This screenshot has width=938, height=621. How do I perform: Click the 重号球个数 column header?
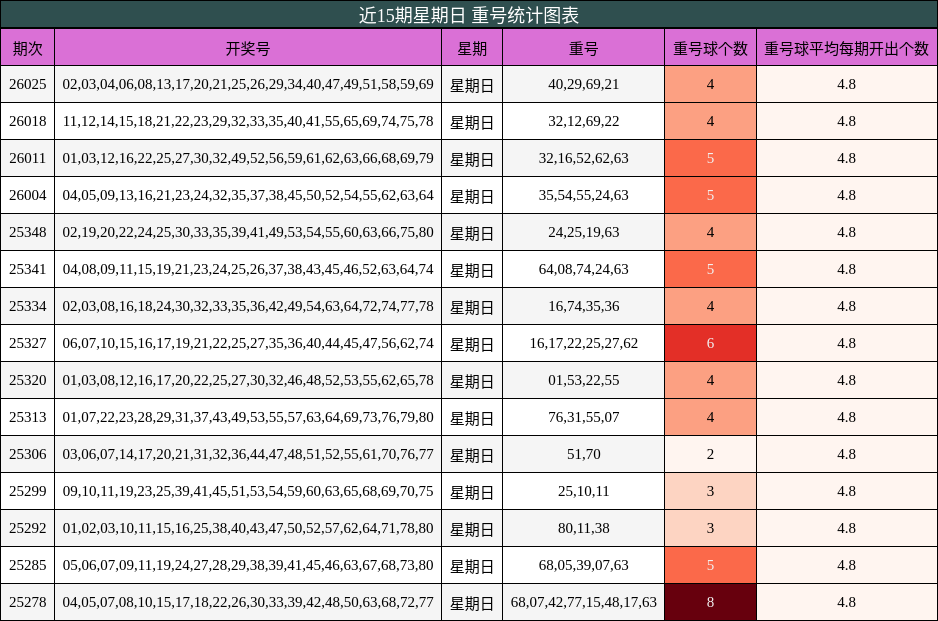click(710, 47)
